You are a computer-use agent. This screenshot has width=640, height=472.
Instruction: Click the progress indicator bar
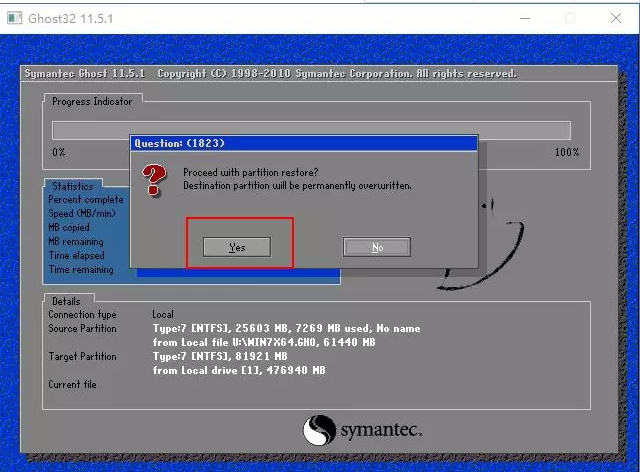click(x=311, y=130)
